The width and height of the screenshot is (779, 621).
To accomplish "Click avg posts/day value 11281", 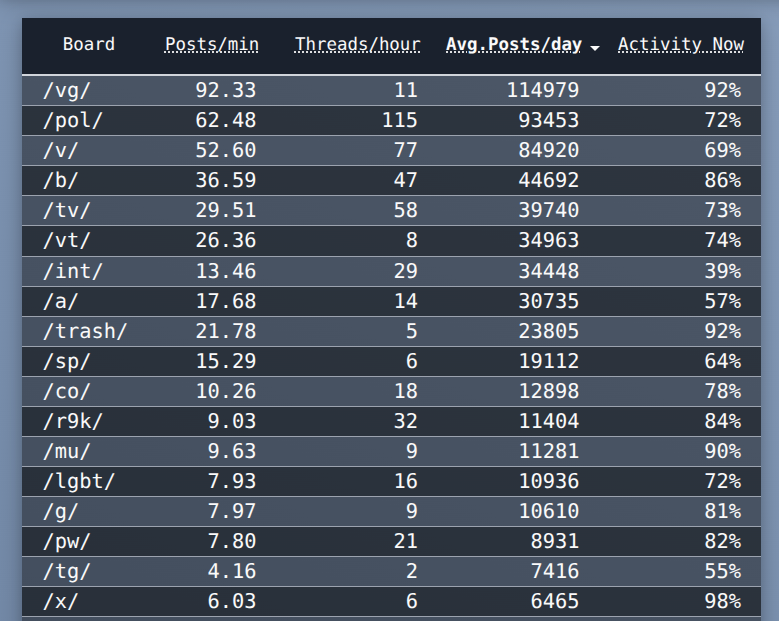I will tap(549, 451).
